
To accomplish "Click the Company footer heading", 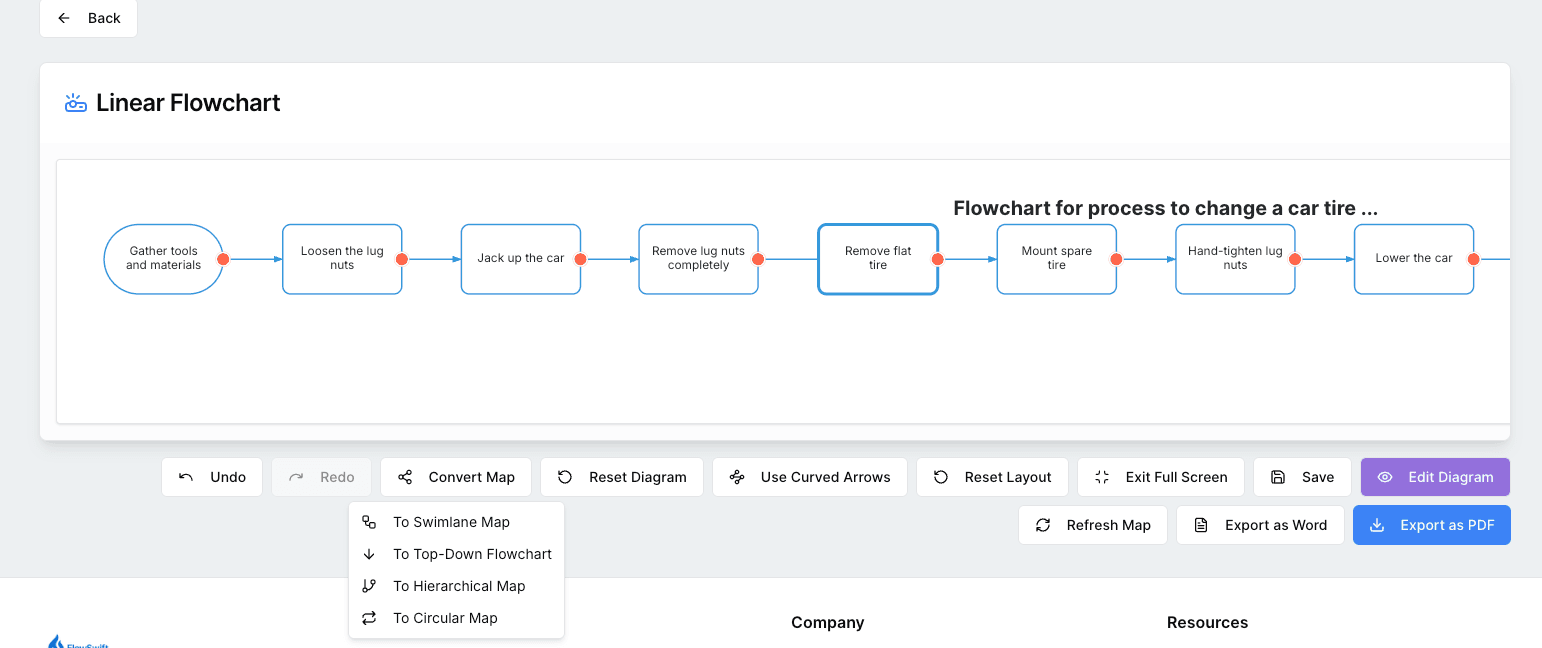I will tap(827, 622).
